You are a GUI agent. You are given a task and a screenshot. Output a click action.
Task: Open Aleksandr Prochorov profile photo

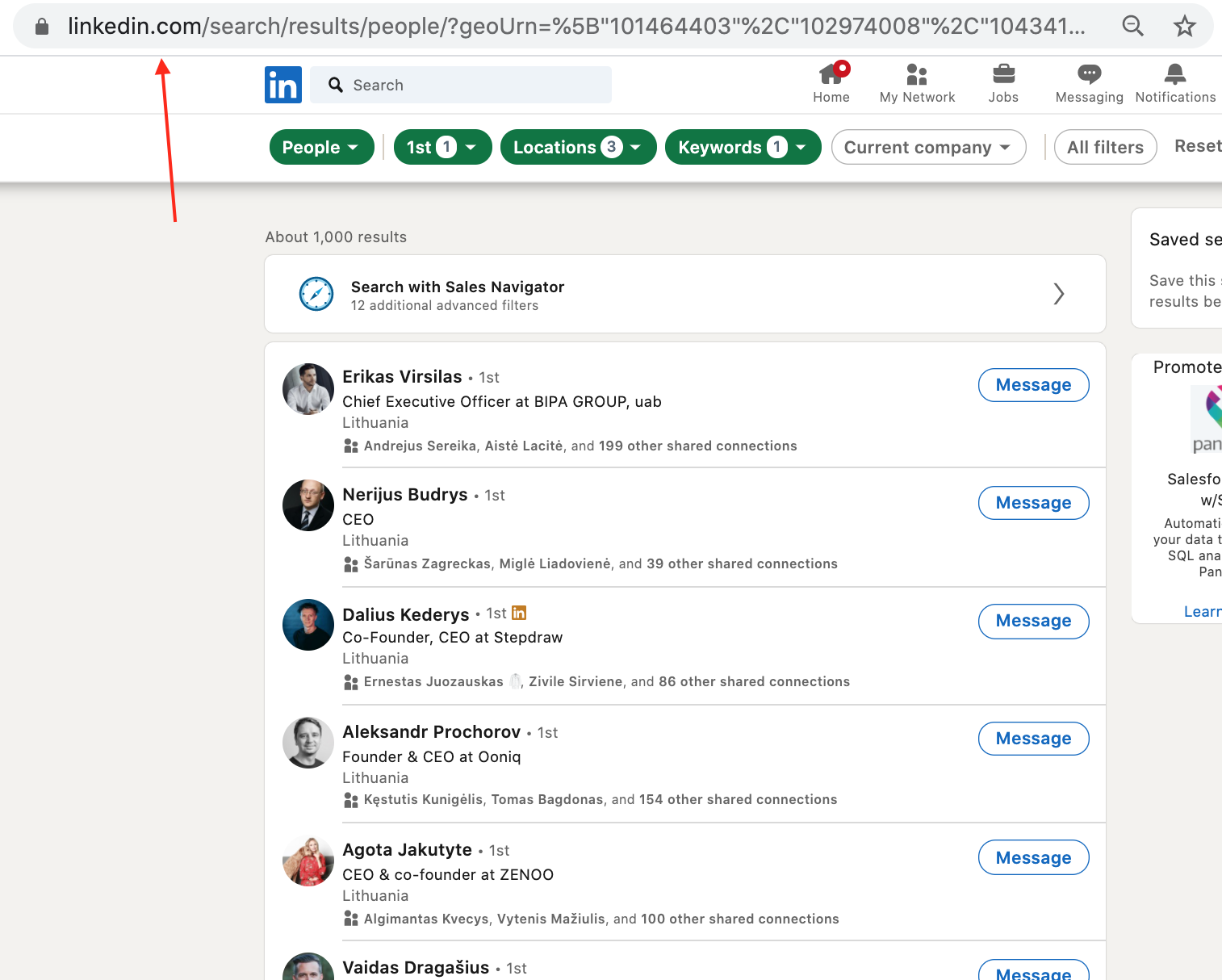coord(308,743)
